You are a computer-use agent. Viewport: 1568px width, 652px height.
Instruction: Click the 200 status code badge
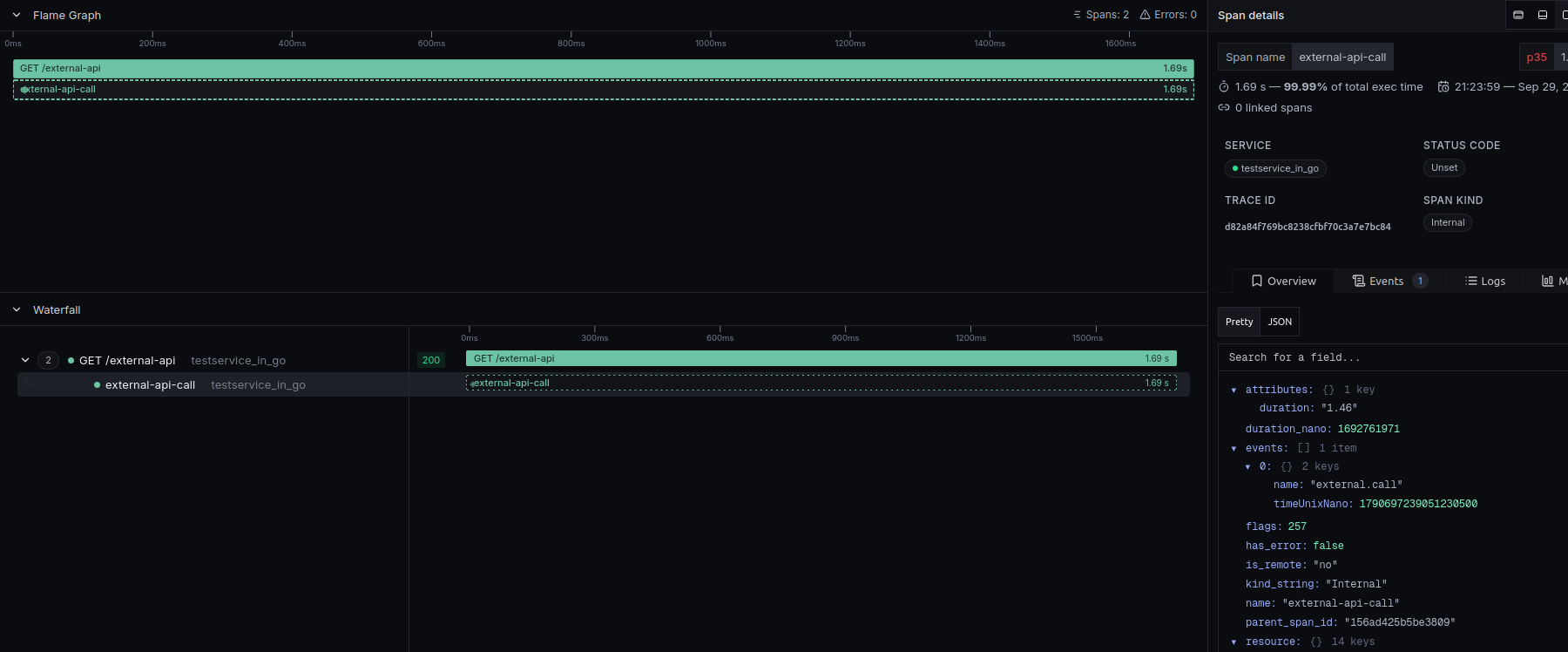click(x=431, y=360)
